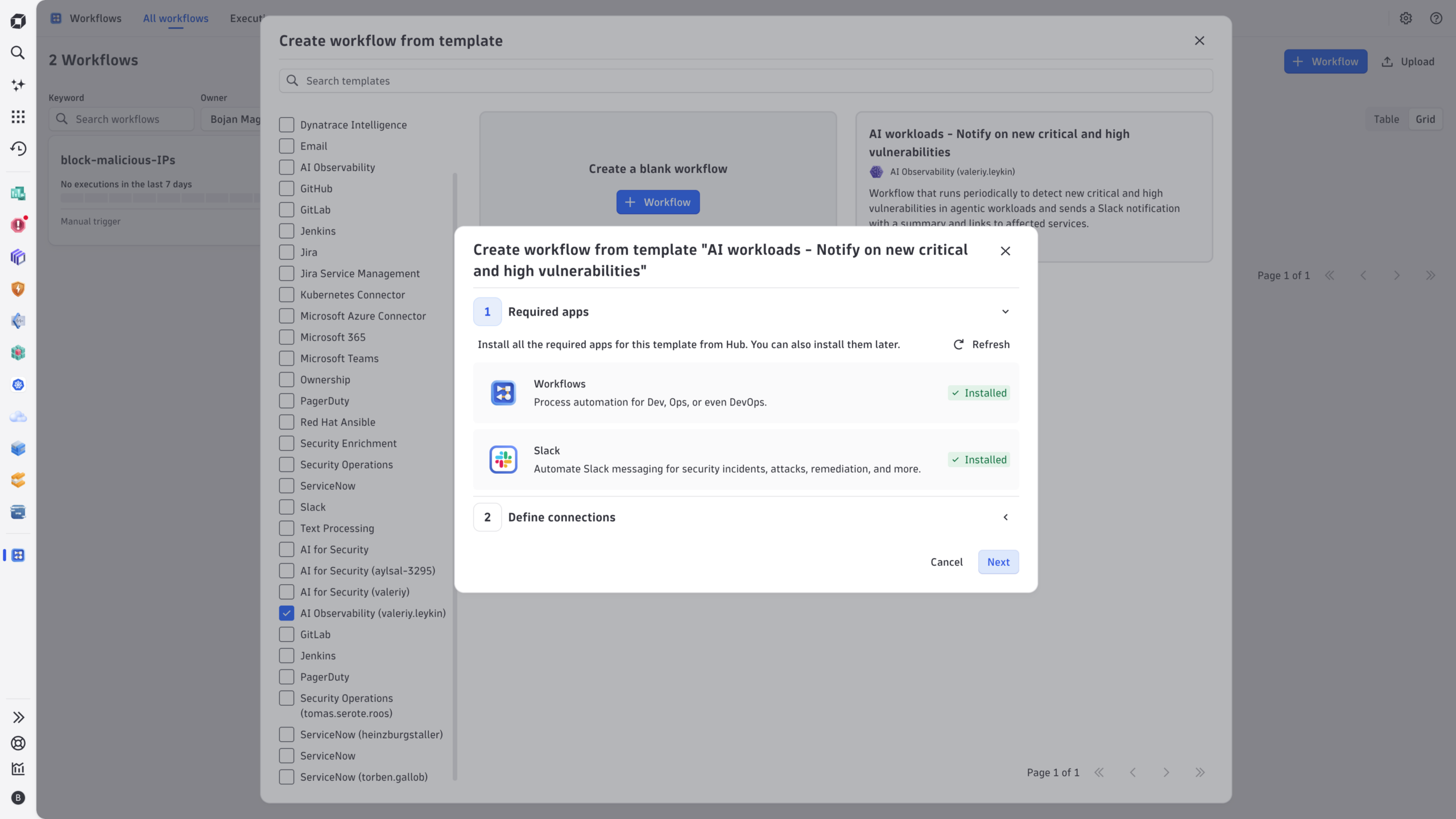Open the AI workloads template card title

tap(999, 143)
